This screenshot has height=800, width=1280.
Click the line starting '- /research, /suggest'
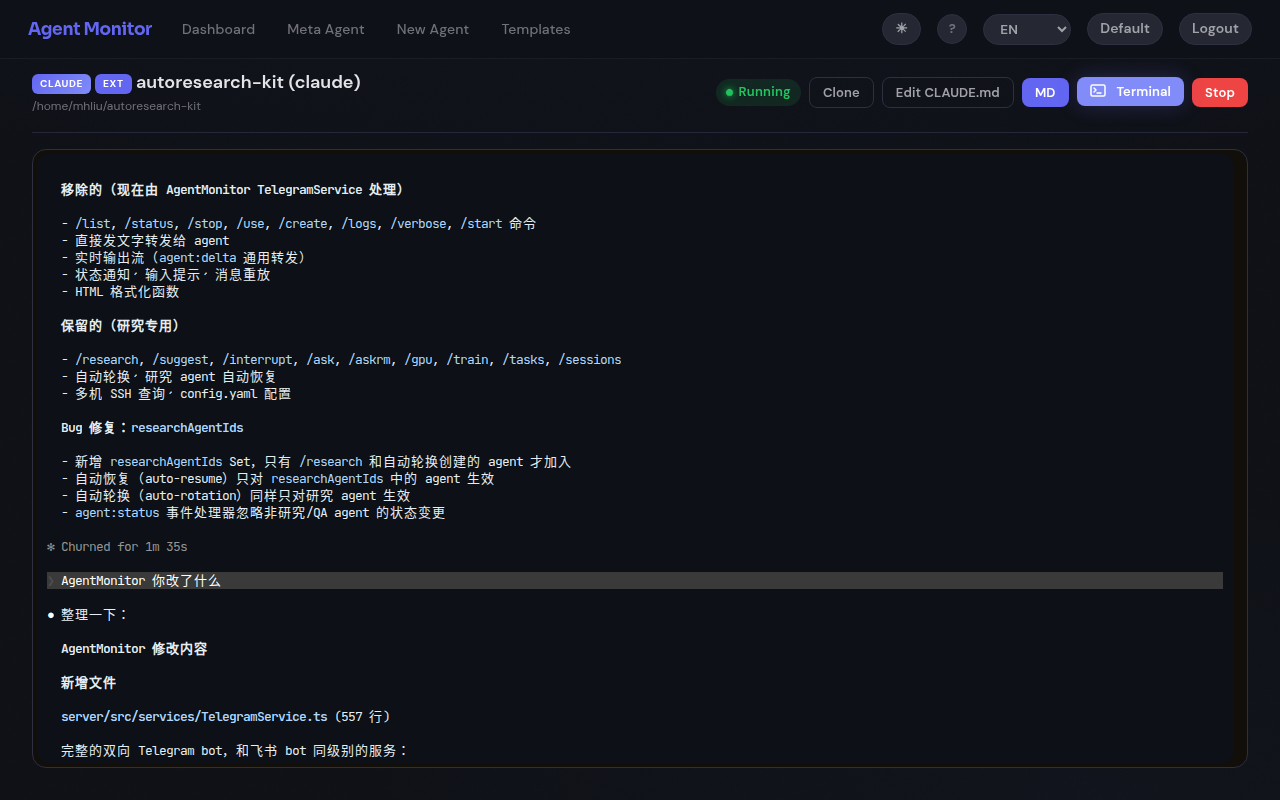[x=341, y=360]
